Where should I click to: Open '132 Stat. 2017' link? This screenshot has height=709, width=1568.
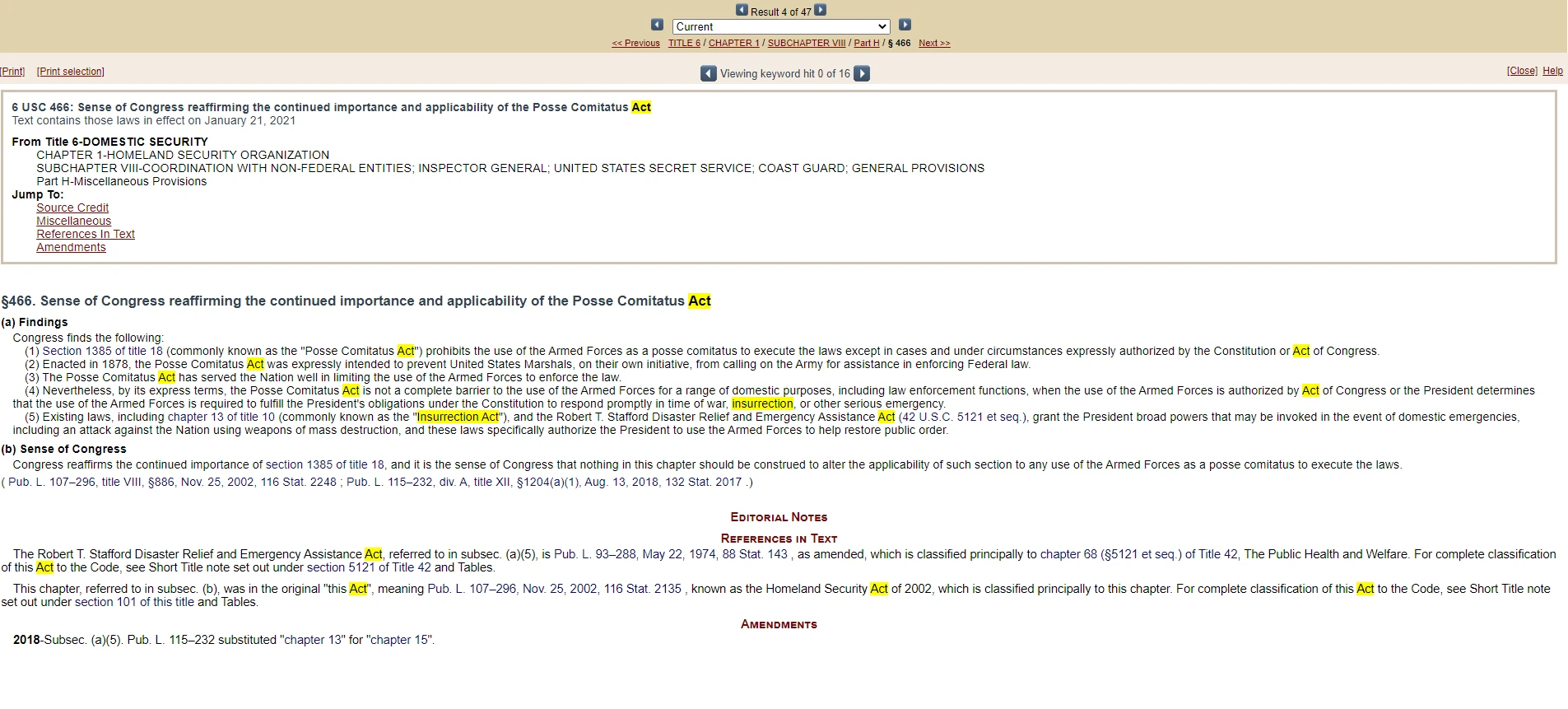pos(704,482)
